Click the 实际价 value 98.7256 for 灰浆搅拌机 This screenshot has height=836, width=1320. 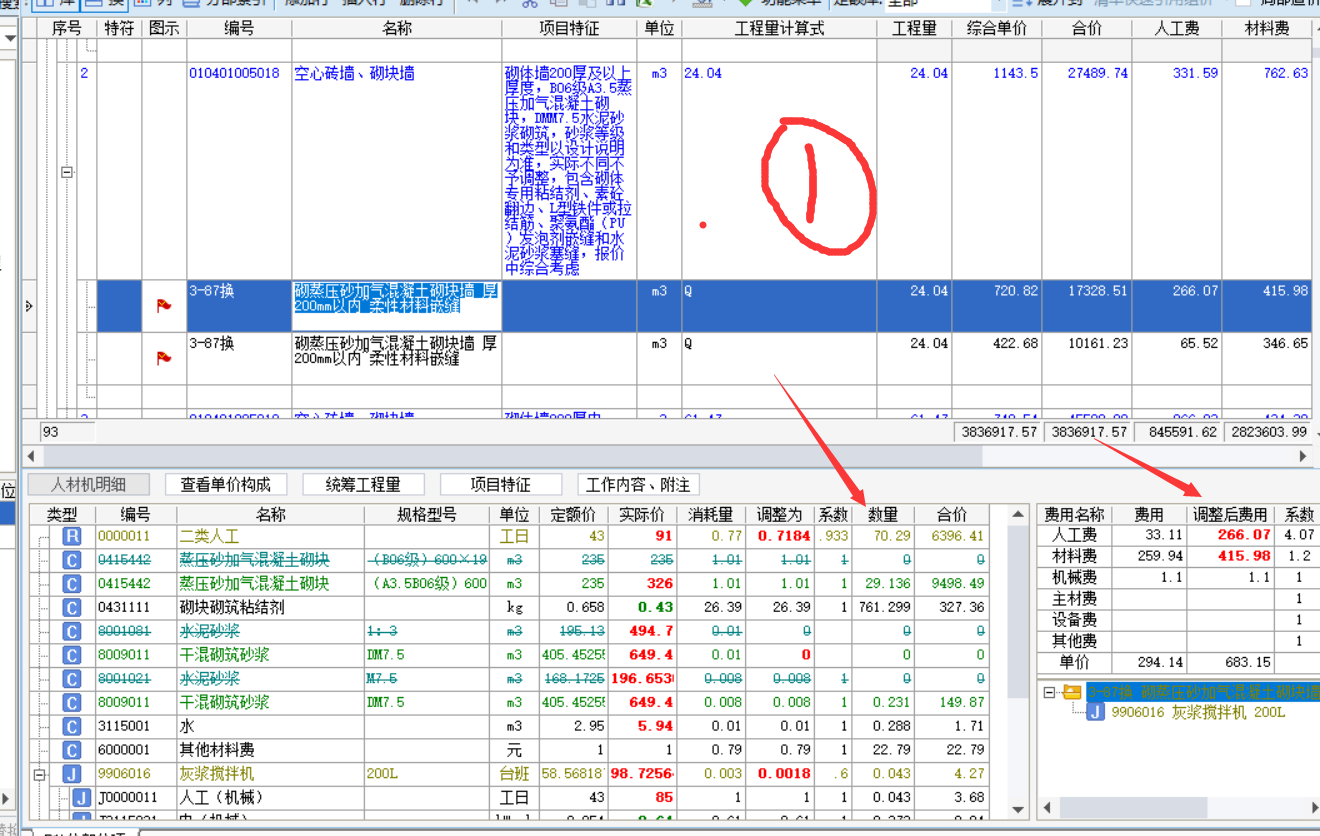pos(642,774)
